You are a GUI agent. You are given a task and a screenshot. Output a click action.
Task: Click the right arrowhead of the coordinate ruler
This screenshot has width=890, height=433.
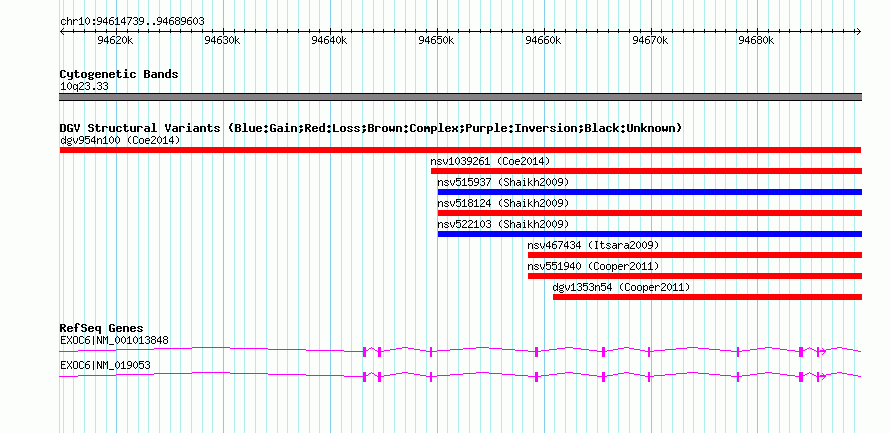click(x=859, y=32)
